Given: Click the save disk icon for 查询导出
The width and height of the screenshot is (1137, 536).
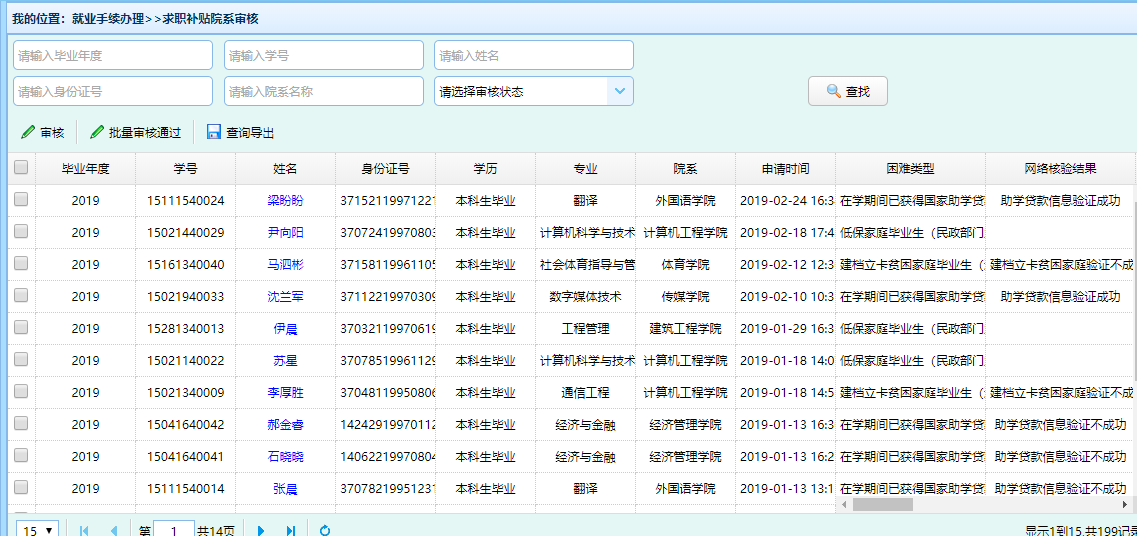Looking at the screenshot, I should (214, 132).
